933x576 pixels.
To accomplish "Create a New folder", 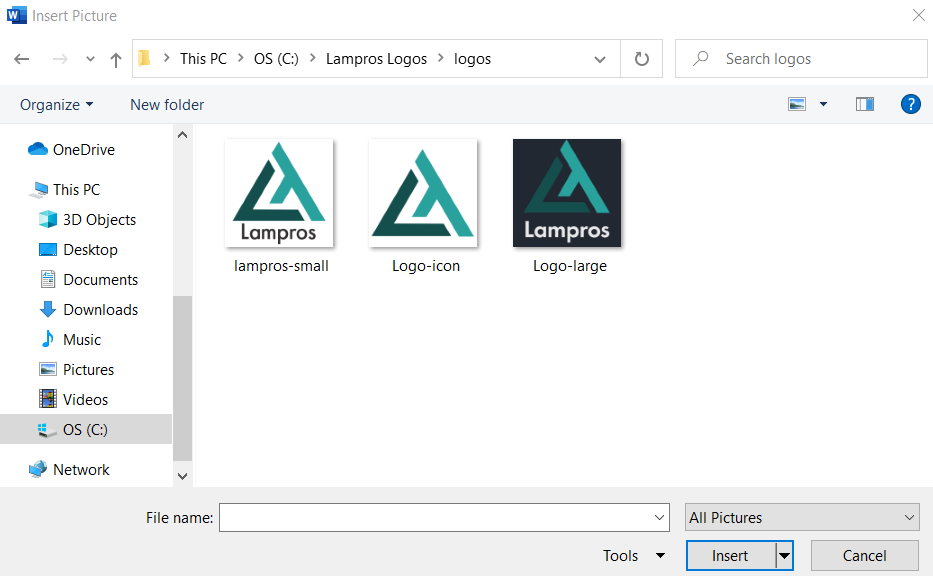I will pyautogui.click(x=167, y=105).
